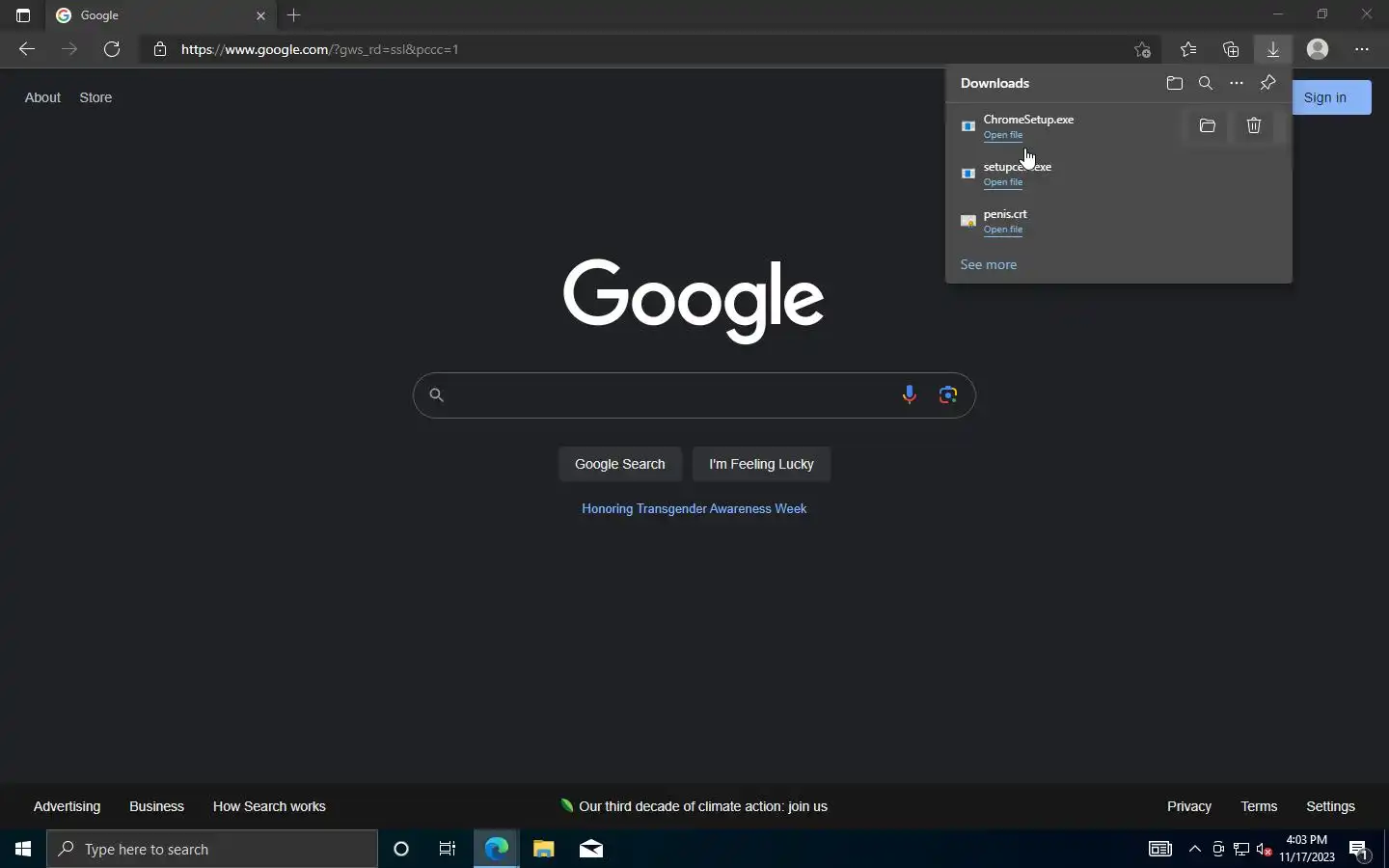
Task: Show hidden system tray icons
Action: click(x=1195, y=849)
